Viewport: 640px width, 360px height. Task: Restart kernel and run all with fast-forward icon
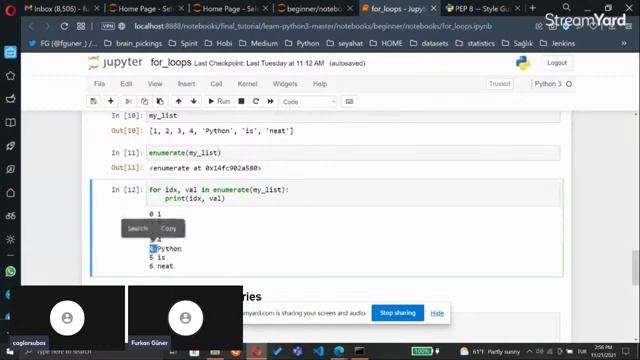(x=270, y=101)
